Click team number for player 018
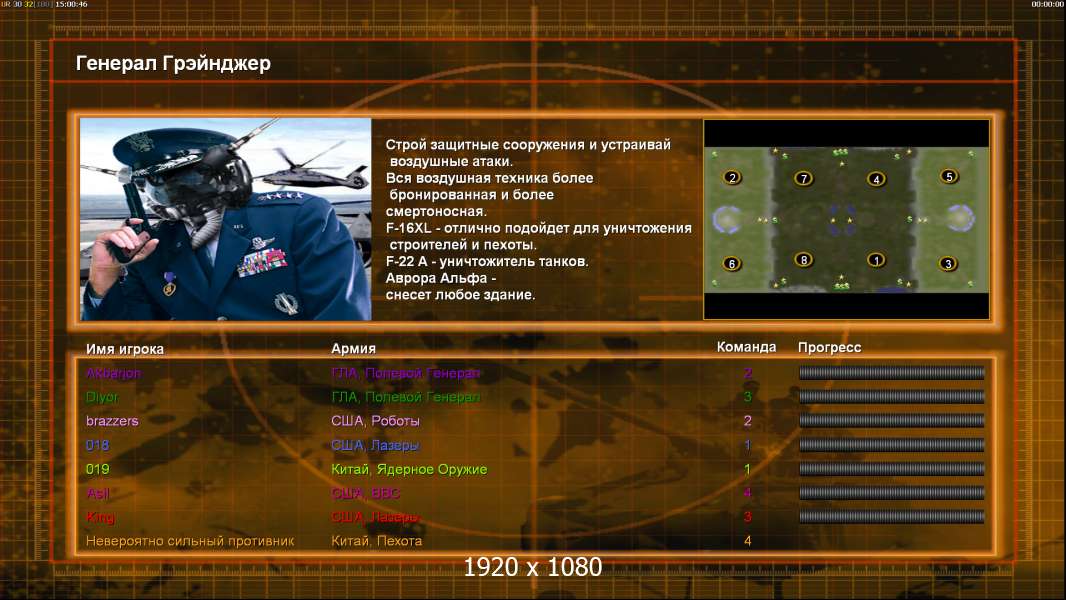Screen dimensions: 1066x600 pyautogui.click(x=748, y=445)
